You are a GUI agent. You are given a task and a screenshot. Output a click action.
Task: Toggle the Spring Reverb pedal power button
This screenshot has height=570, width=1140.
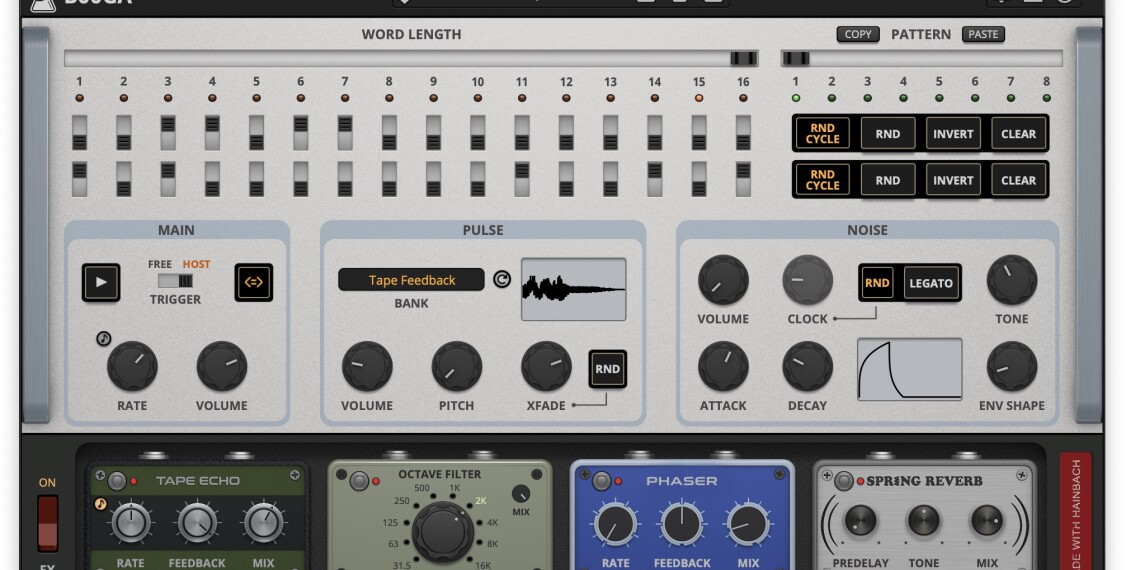[x=844, y=482]
